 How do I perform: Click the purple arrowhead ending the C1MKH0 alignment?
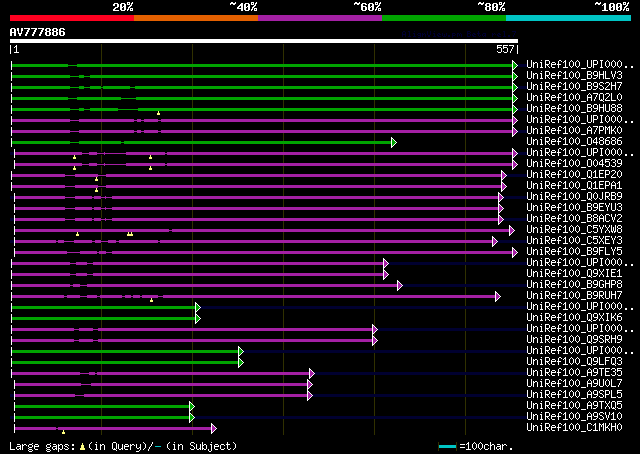point(214,429)
